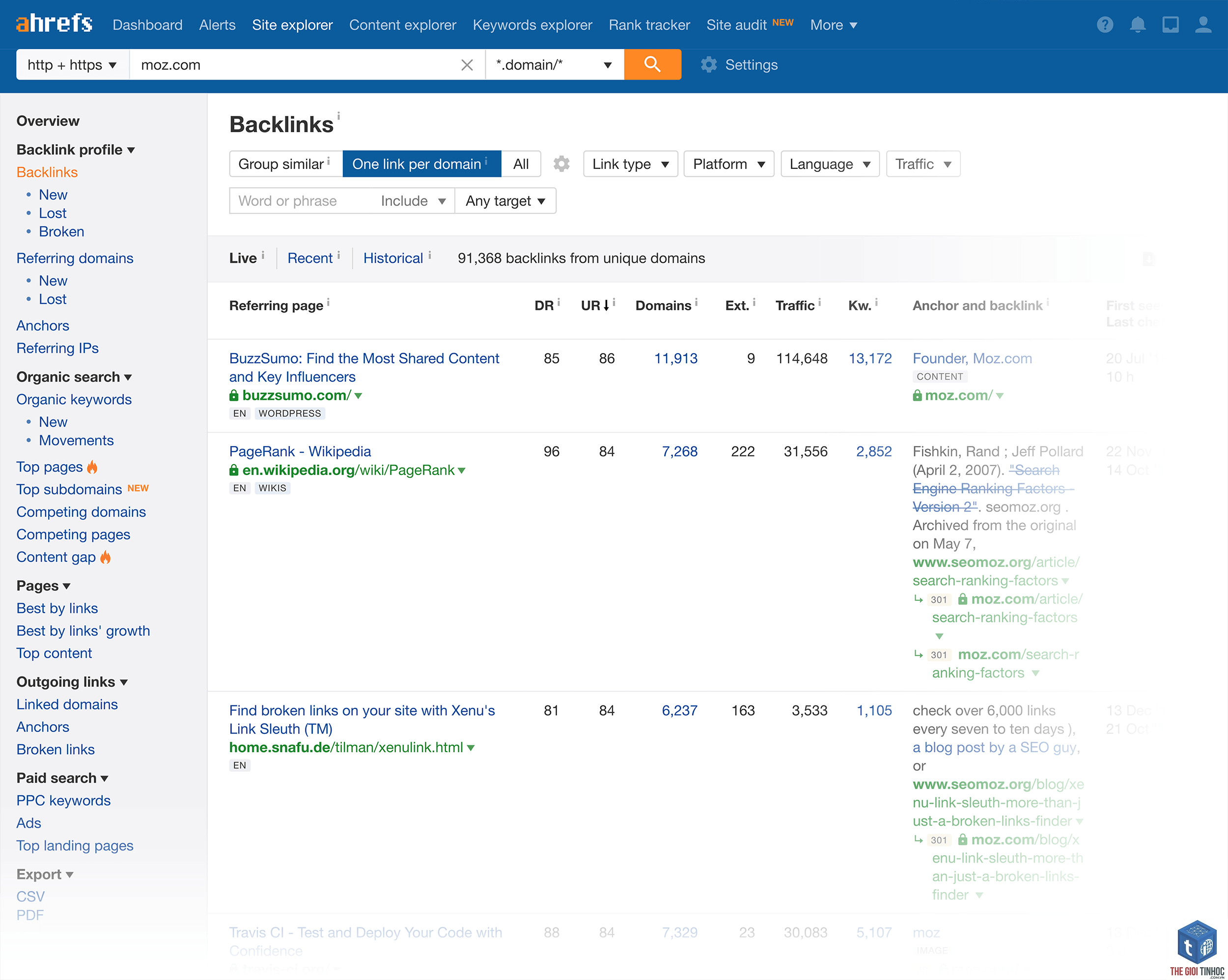Select the All links mode
Screen dimensions: 1228x980
521,164
